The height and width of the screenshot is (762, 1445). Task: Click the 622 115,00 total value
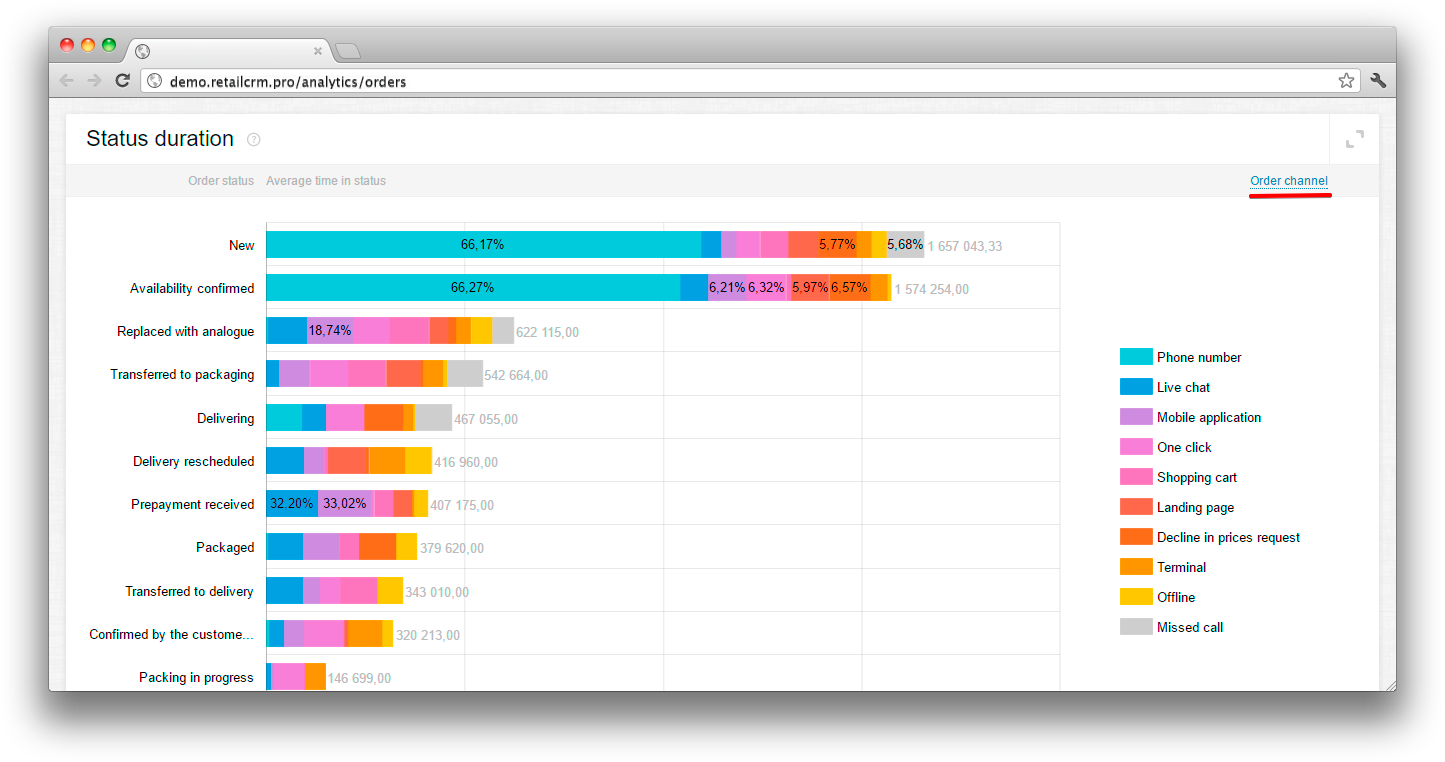[x=547, y=332]
